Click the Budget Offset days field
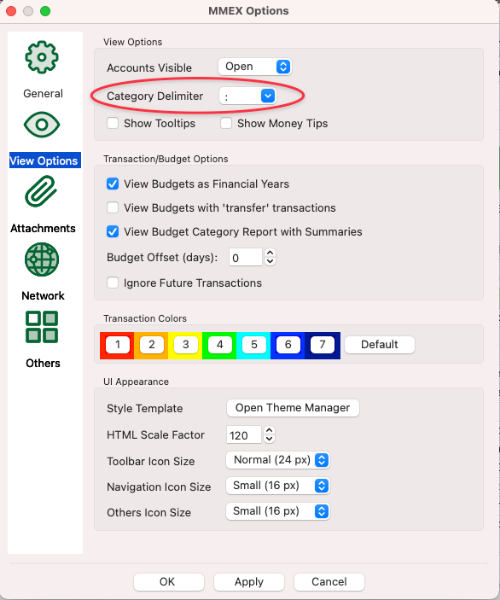 (x=245, y=258)
